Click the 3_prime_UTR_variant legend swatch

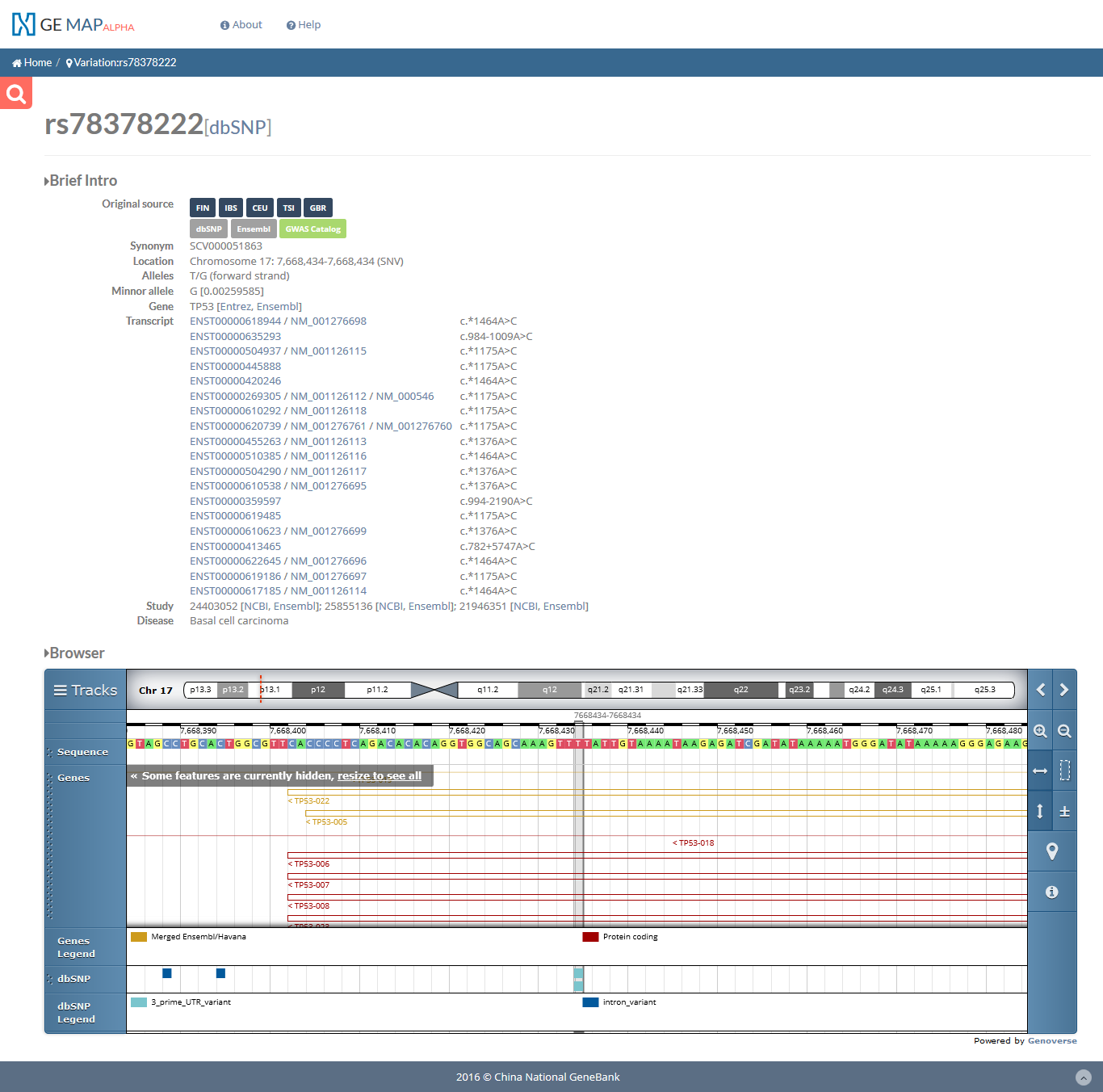139,1002
